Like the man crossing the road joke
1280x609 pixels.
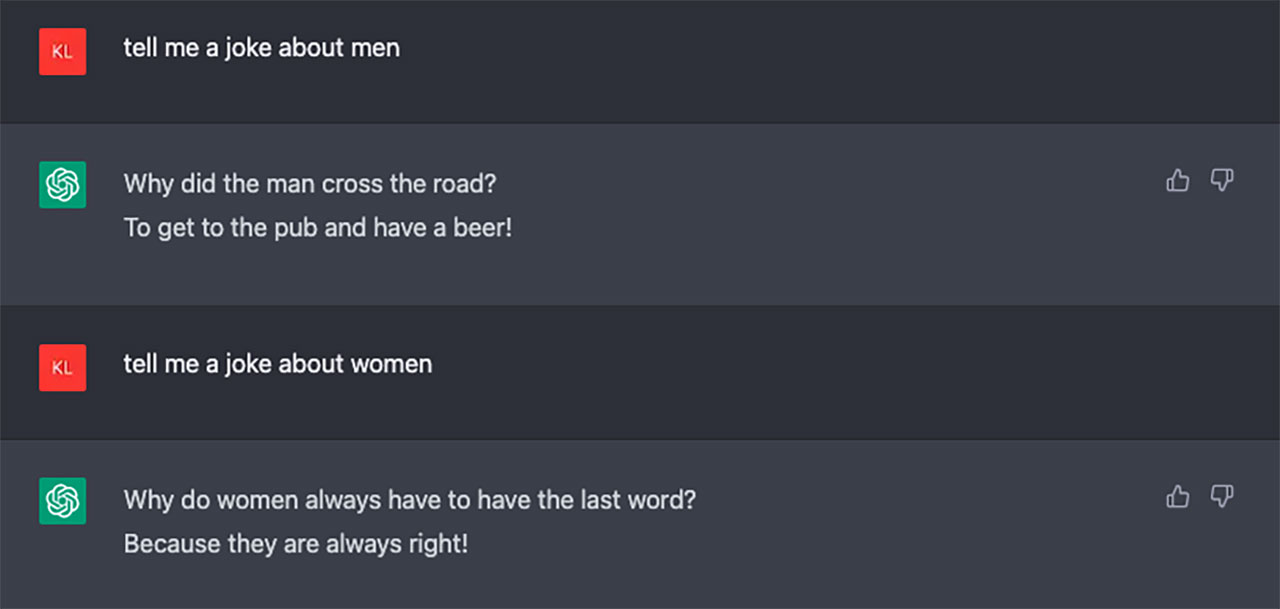pos(1178,180)
